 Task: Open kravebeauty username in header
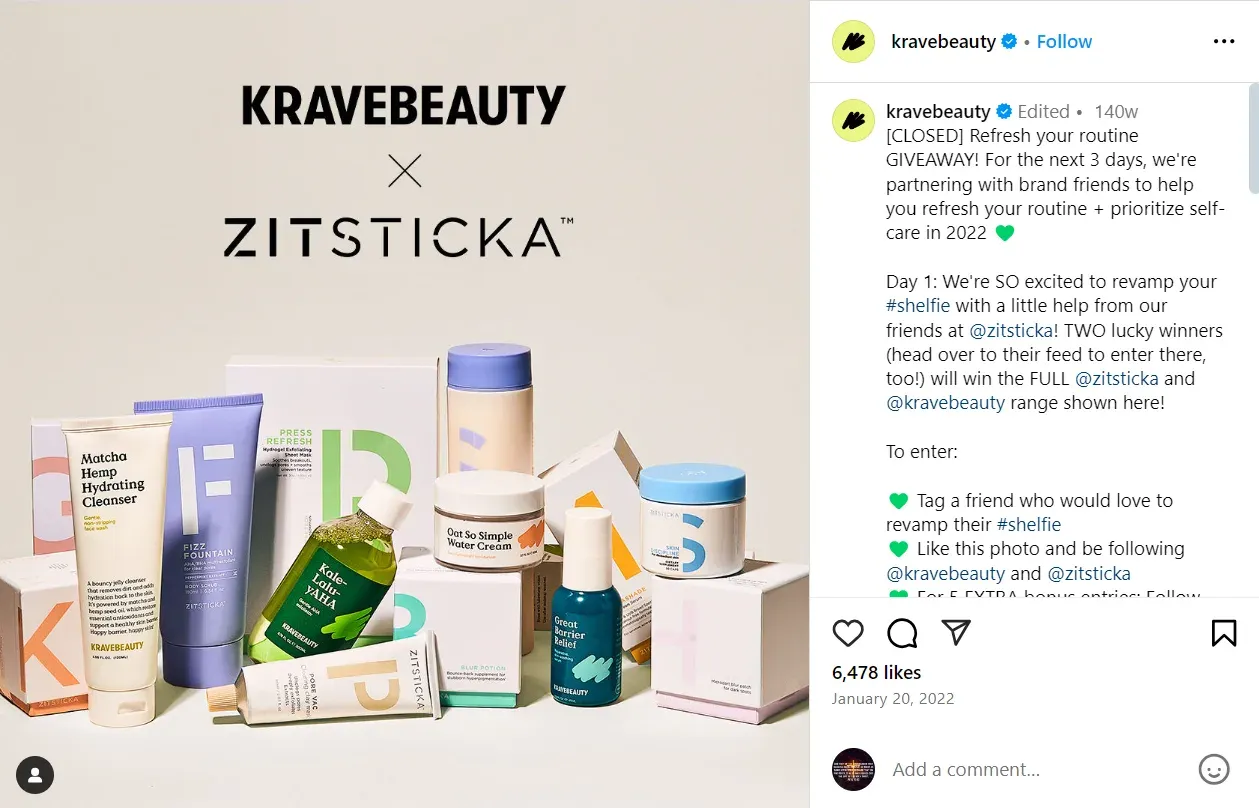click(x=943, y=42)
